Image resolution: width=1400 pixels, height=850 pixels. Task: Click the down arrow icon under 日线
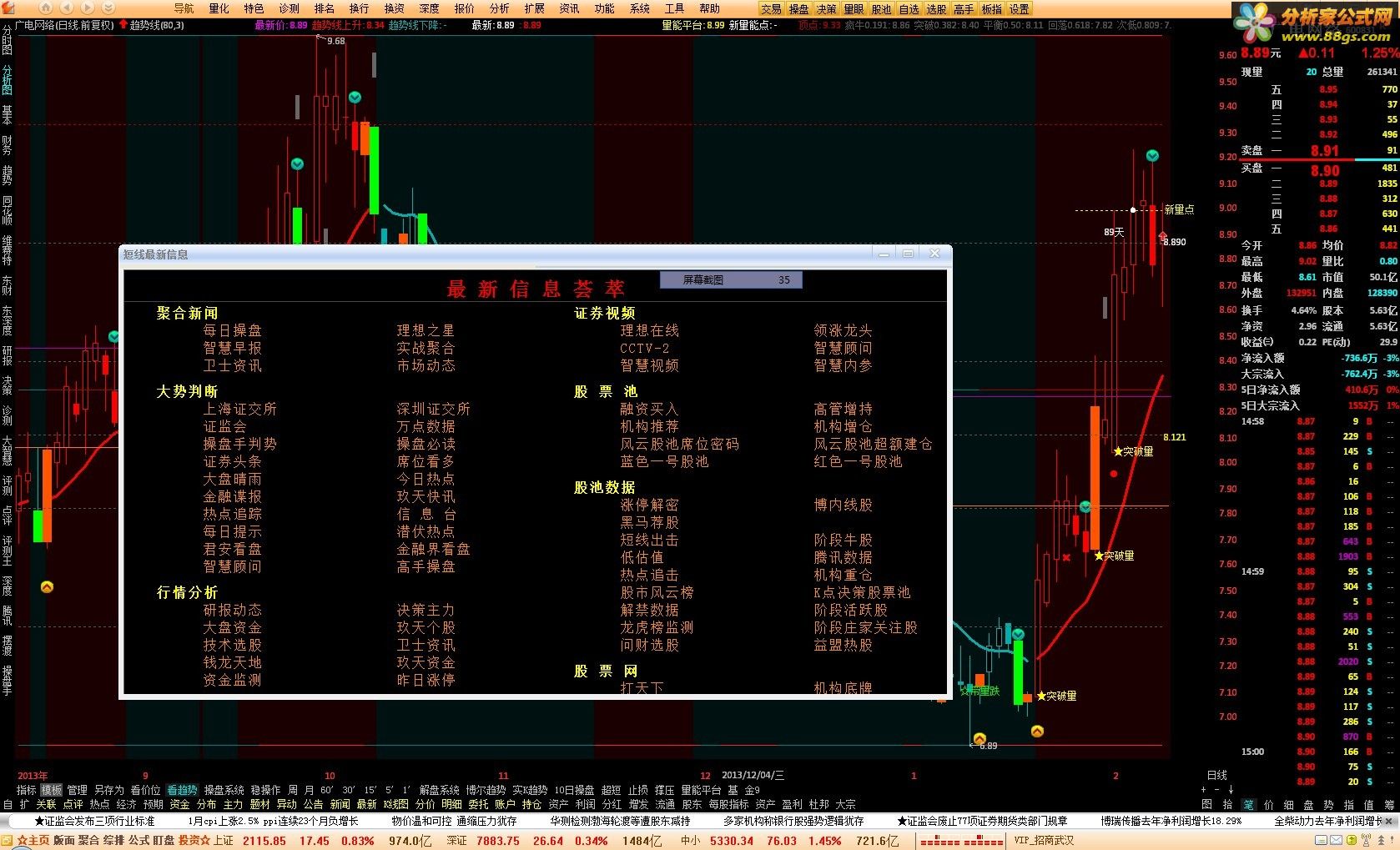coord(1231,789)
